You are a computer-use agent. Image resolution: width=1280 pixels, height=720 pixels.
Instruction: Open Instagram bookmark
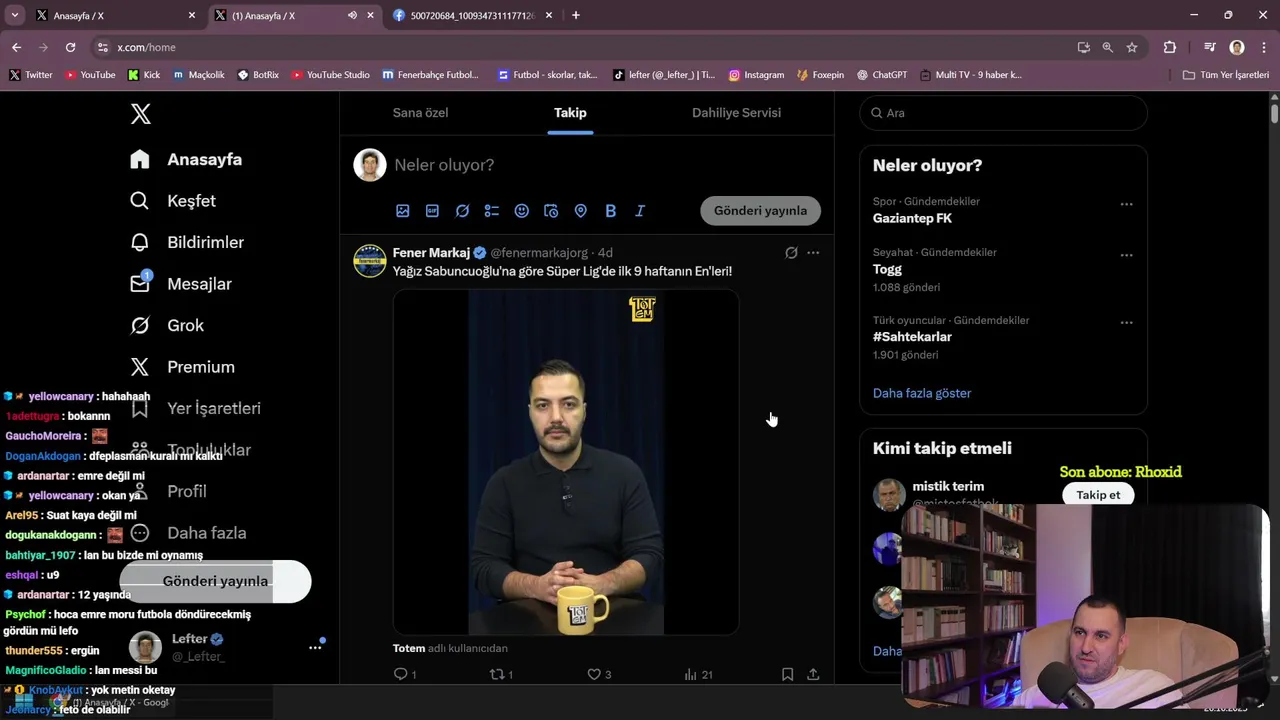coord(756,75)
